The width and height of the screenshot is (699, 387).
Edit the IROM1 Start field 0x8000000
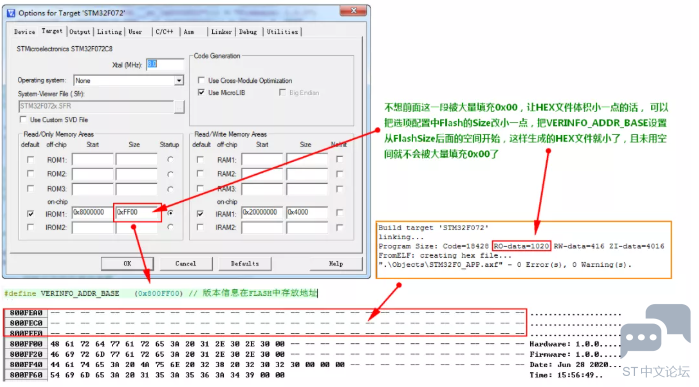(x=93, y=213)
